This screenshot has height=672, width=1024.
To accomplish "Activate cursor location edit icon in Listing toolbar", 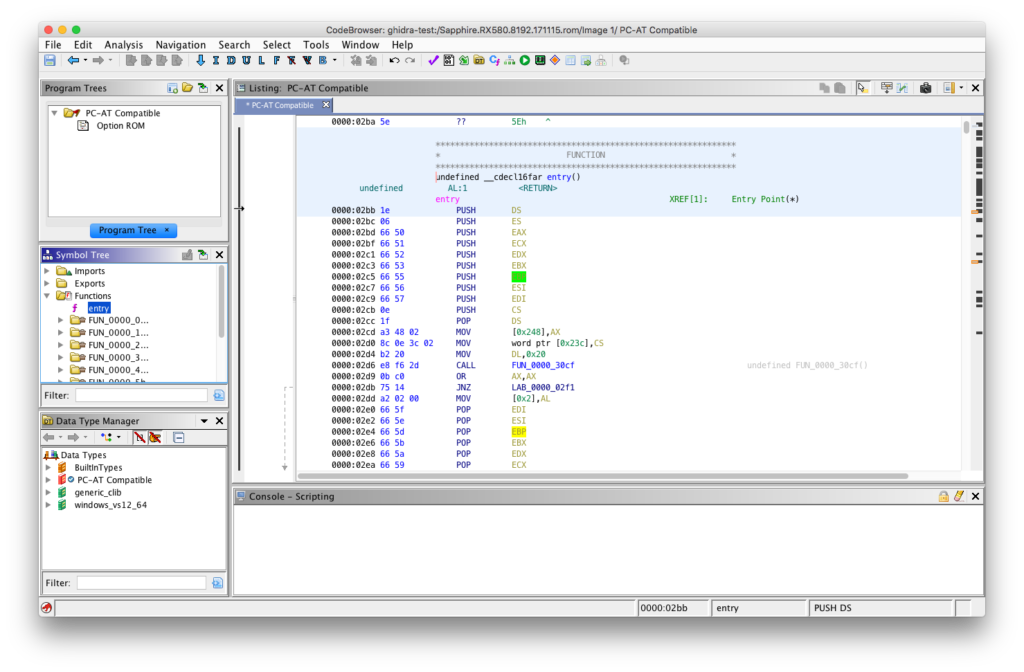I will coord(863,88).
